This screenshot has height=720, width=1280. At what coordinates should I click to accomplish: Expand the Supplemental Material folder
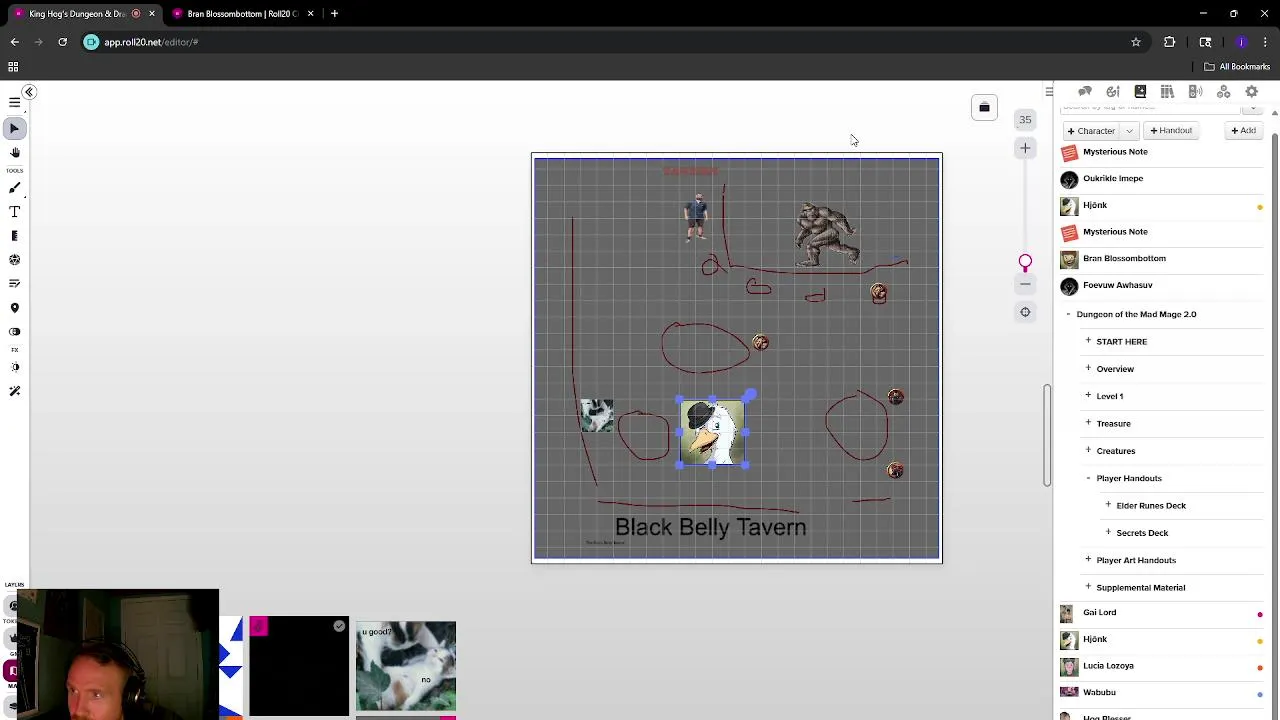(x=1088, y=588)
